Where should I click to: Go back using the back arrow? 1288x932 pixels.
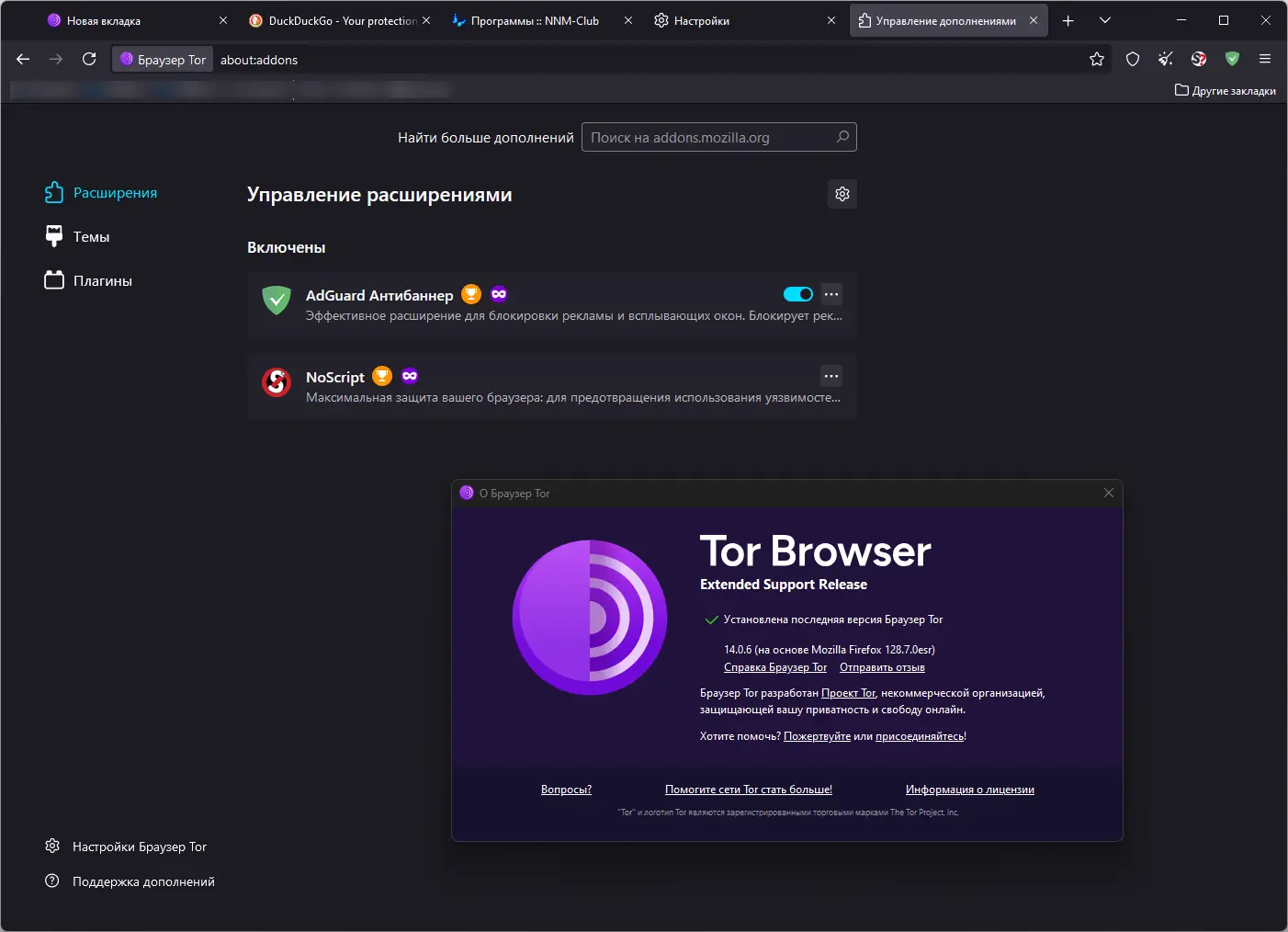[x=24, y=60]
